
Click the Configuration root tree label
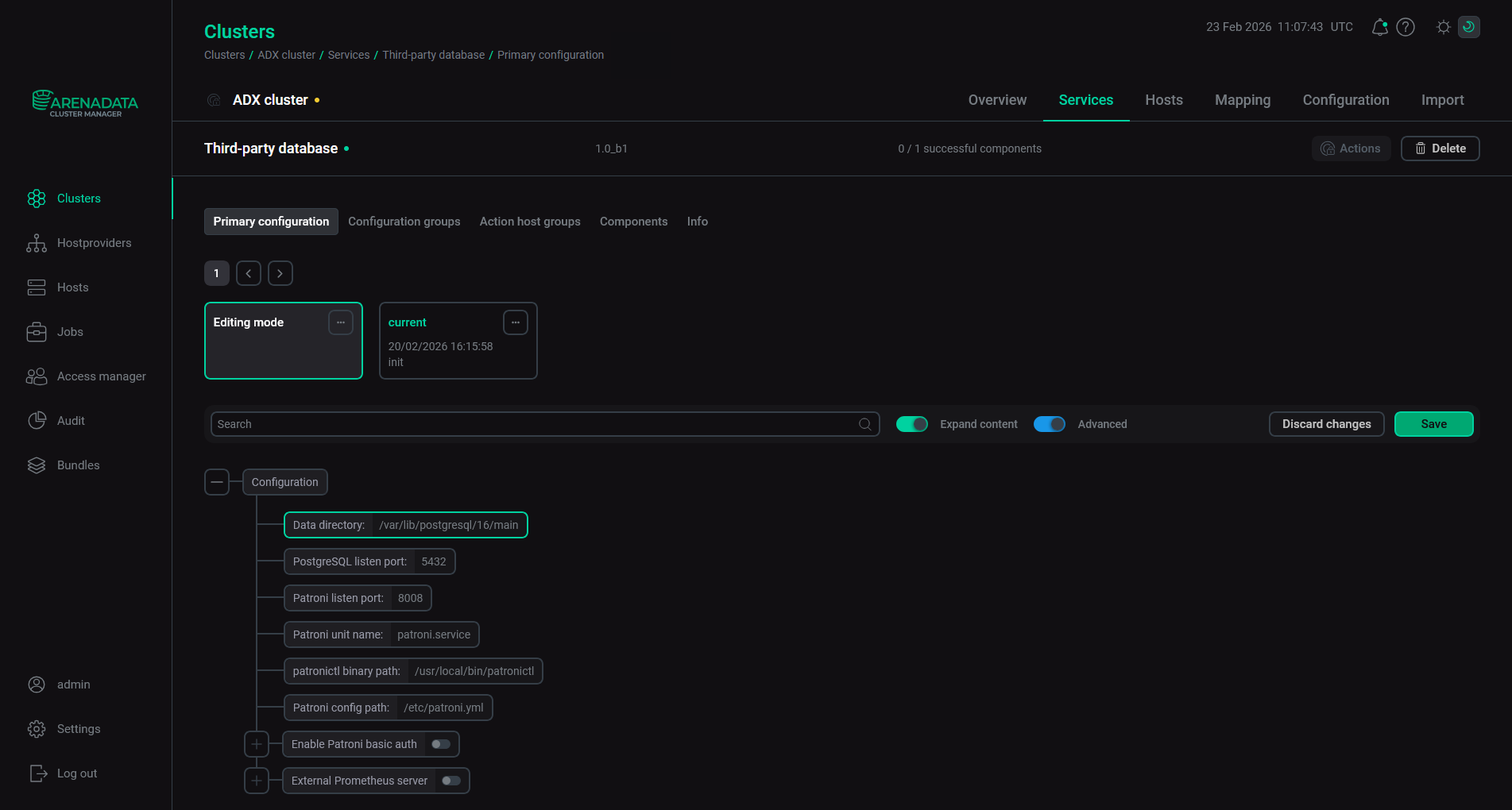(x=285, y=482)
